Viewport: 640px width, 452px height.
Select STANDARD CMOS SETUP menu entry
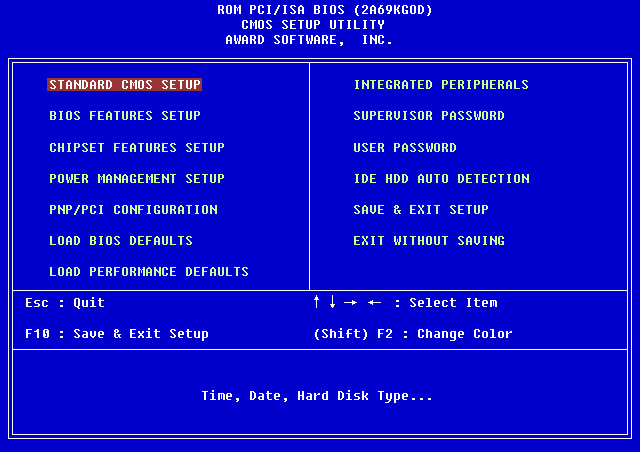pos(125,85)
